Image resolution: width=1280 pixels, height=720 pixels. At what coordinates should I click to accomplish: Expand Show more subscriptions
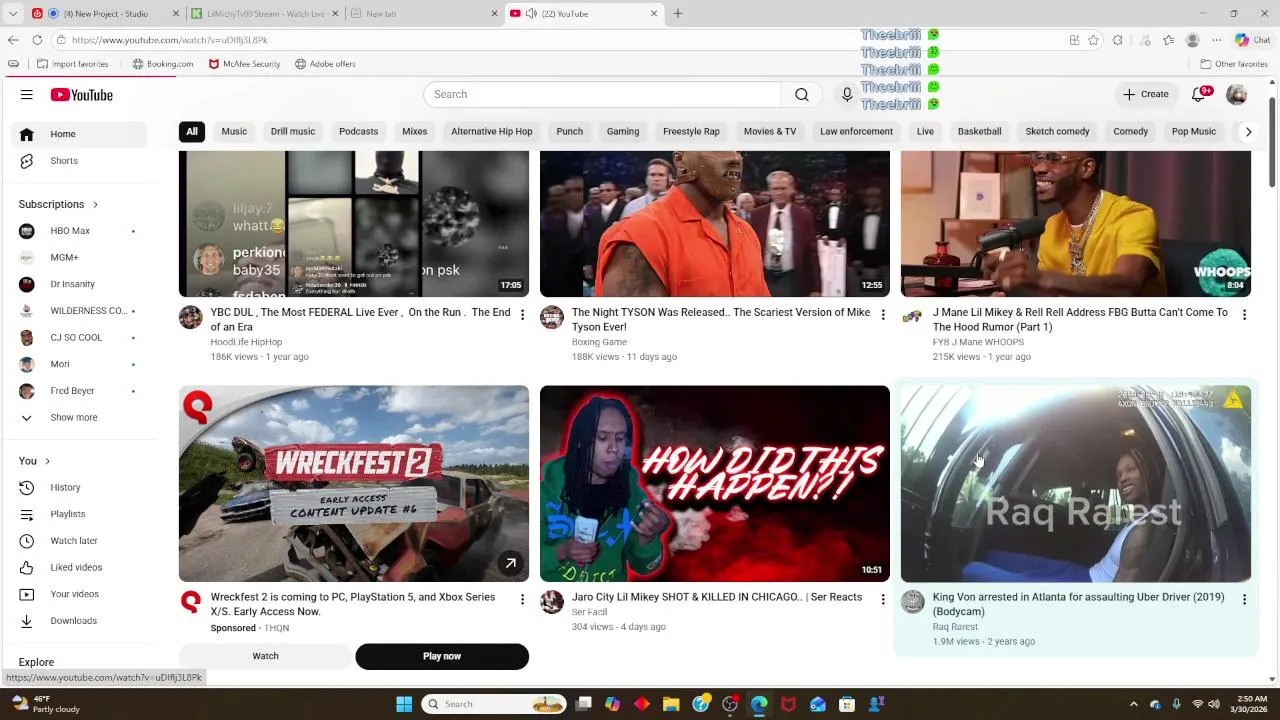[75, 418]
